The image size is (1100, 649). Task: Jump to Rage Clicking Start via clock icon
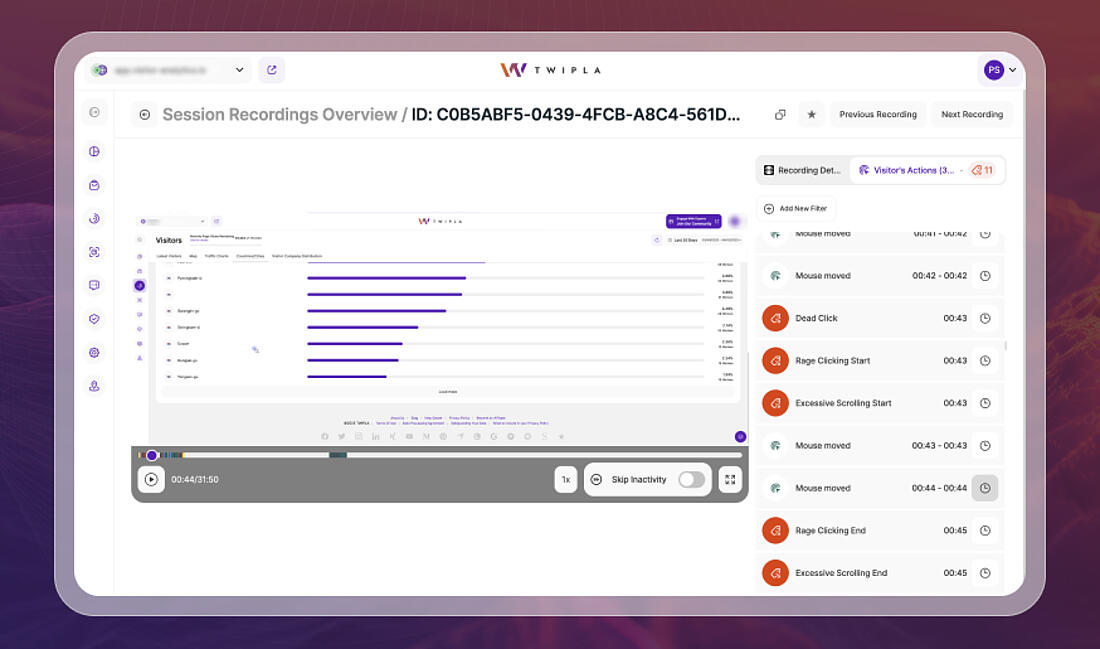tap(985, 361)
